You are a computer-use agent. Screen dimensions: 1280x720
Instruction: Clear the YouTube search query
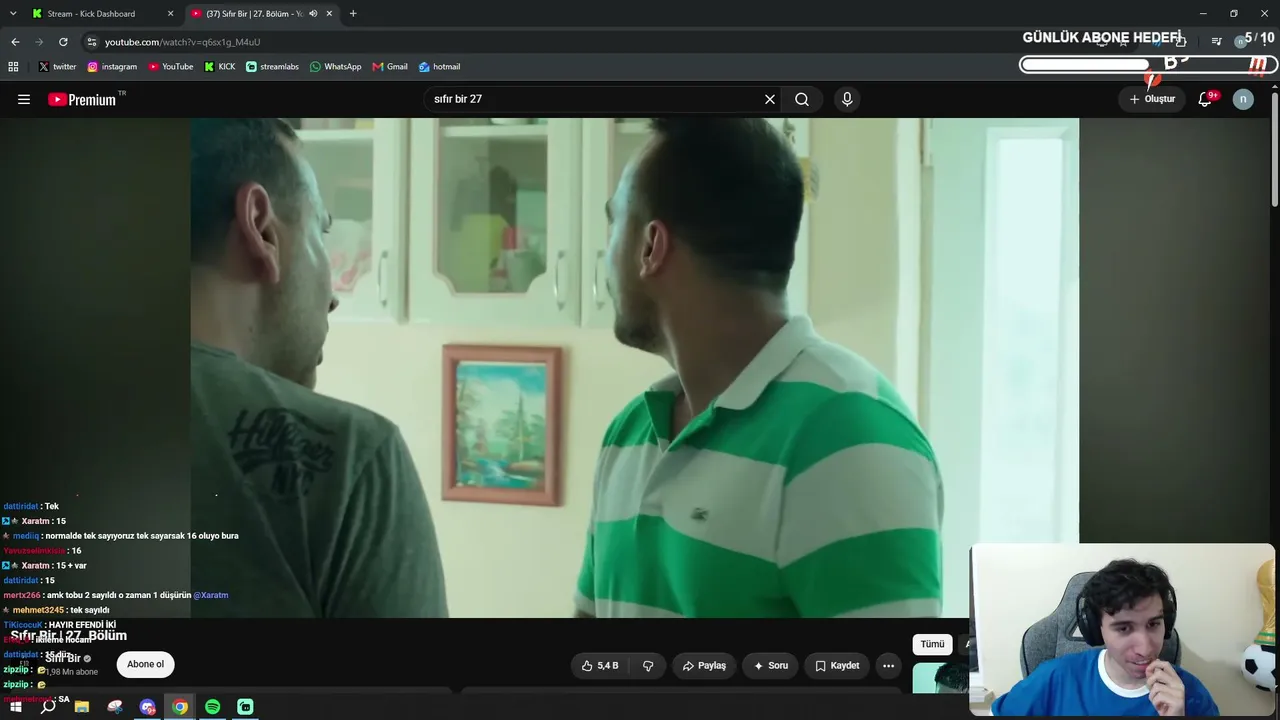(770, 99)
